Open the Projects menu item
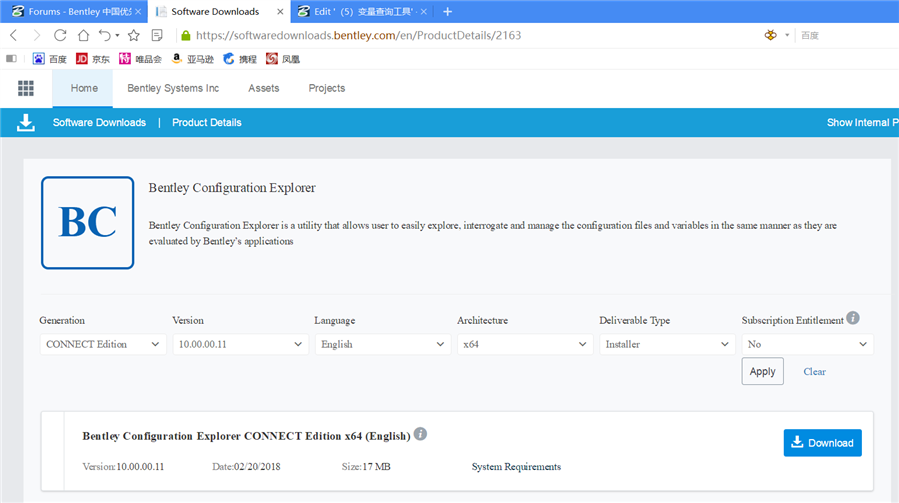 click(327, 88)
